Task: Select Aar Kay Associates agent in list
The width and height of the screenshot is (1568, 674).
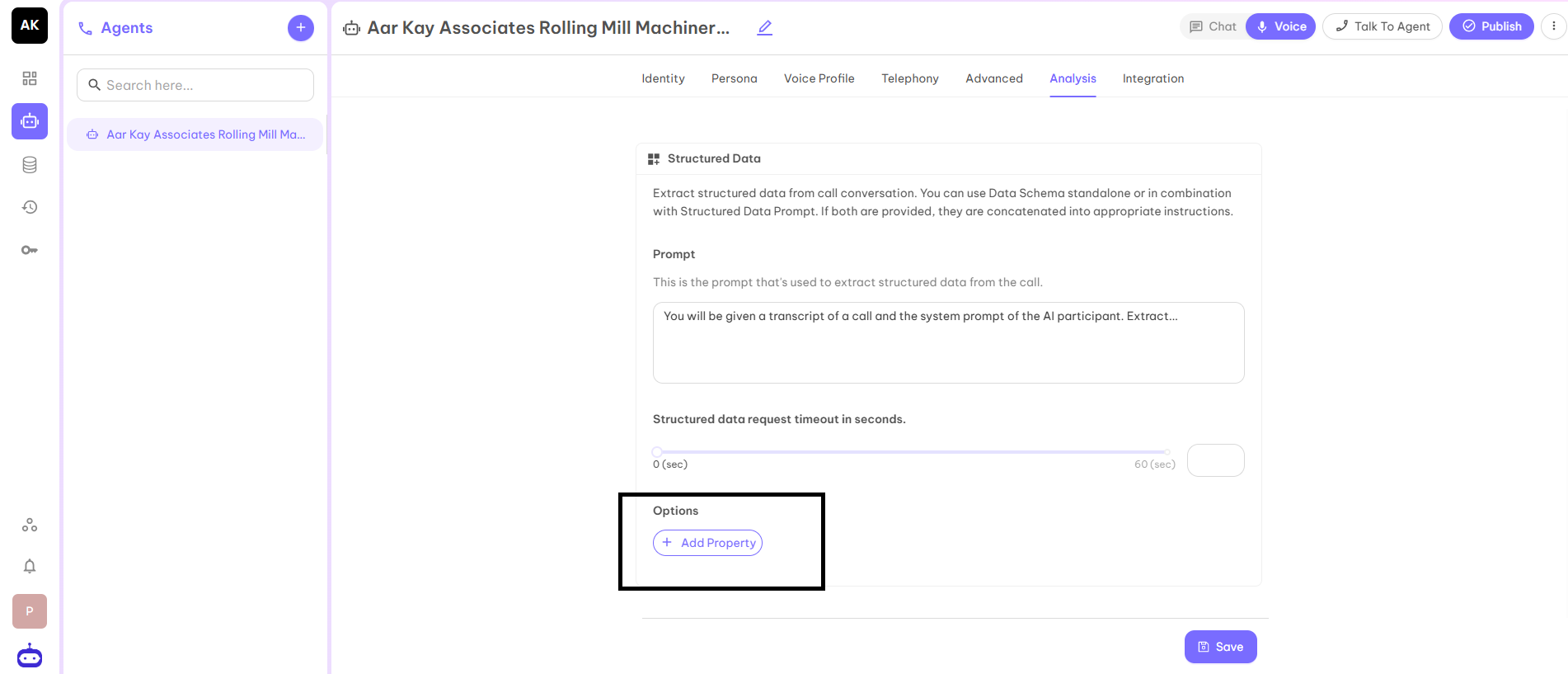Action: (x=195, y=134)
